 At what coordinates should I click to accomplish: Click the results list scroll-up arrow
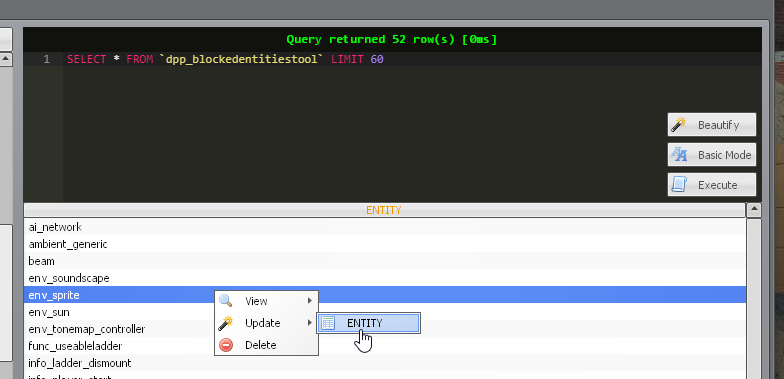pos(754,210)
